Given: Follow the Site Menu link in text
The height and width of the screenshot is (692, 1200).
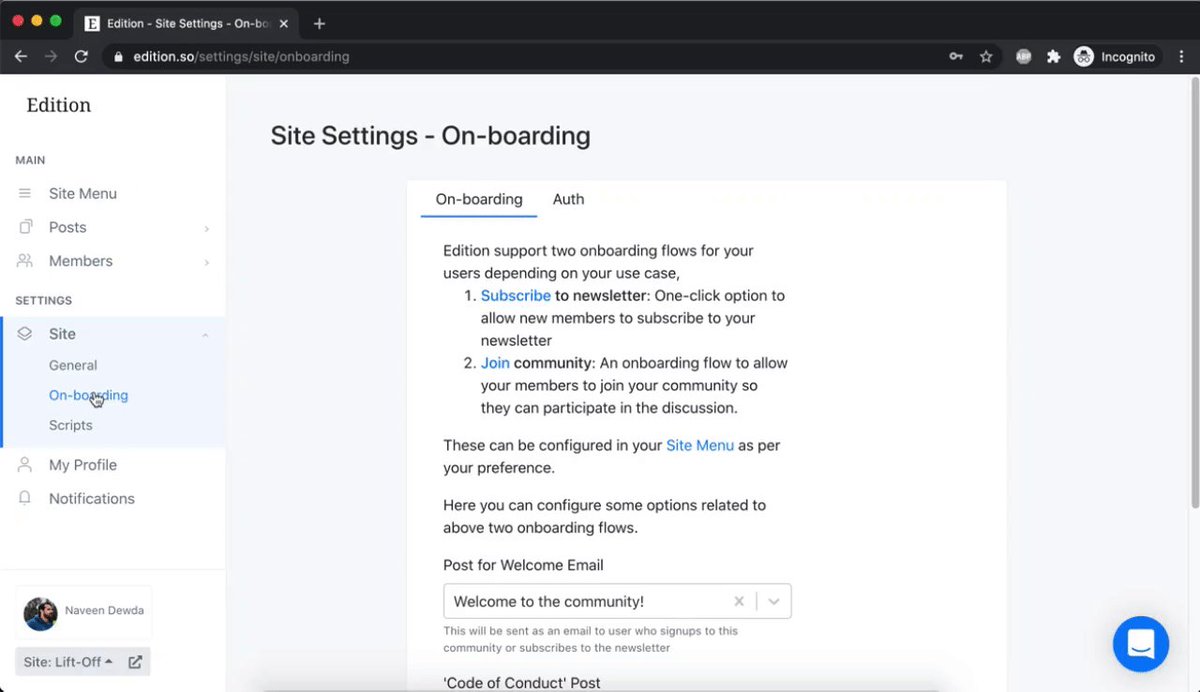Looking at the screenshot, I should coord(700,445).
